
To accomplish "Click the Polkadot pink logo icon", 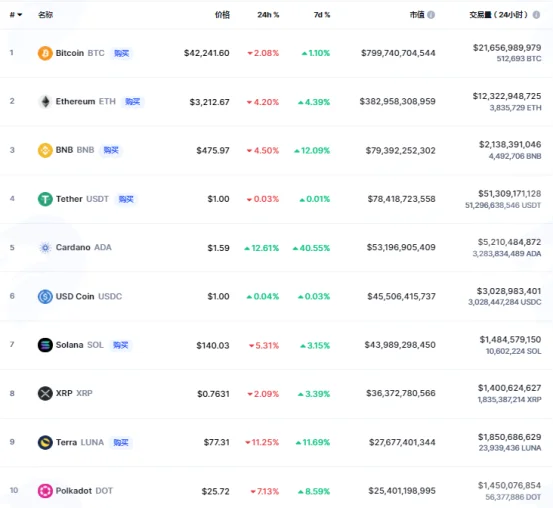I will pos(45,491).
